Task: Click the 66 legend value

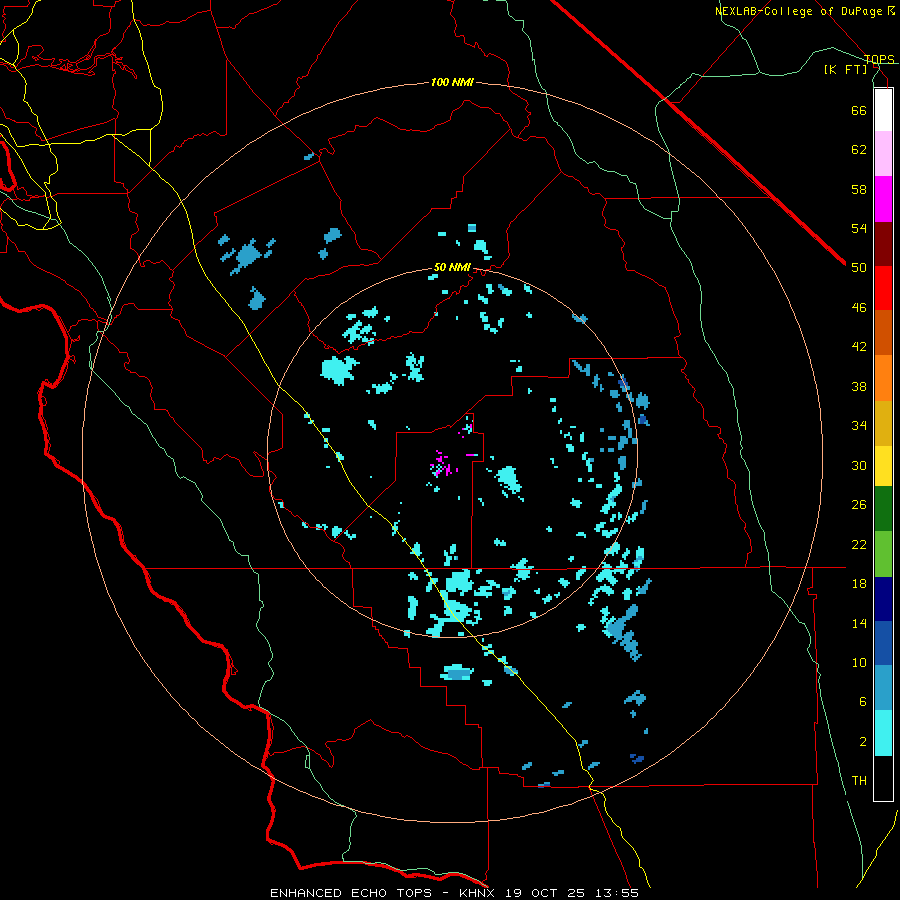Action: (x=859, y=110)
